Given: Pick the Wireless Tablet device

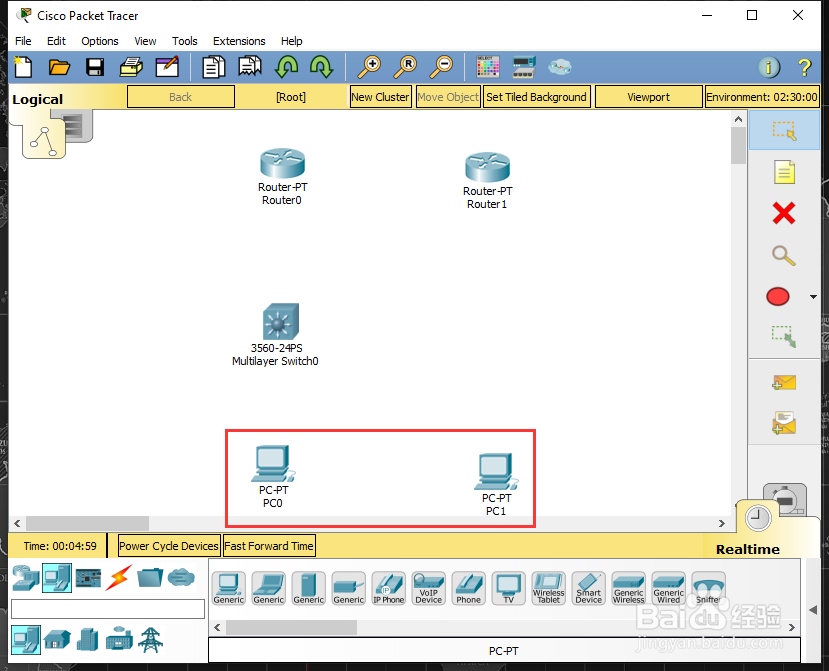Looking at the screenshot, I should coord(549,588).
